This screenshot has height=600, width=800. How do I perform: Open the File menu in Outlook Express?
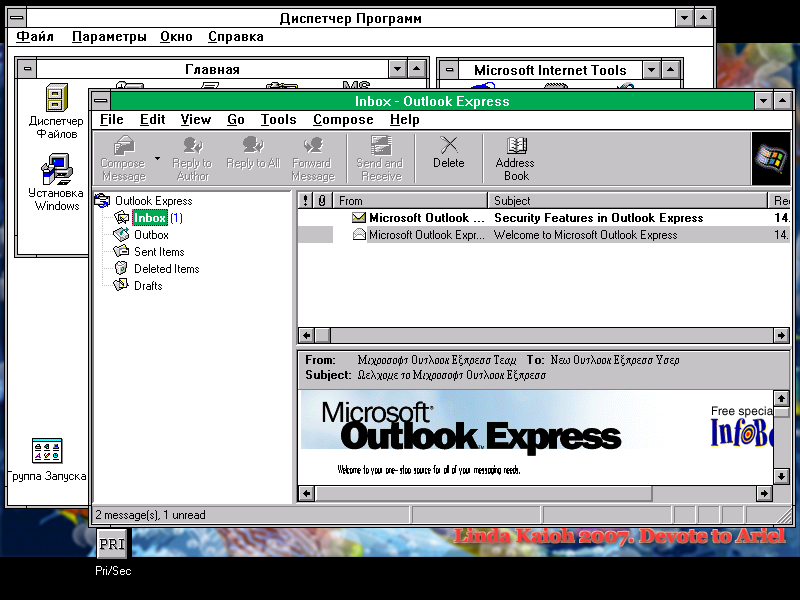112,119
